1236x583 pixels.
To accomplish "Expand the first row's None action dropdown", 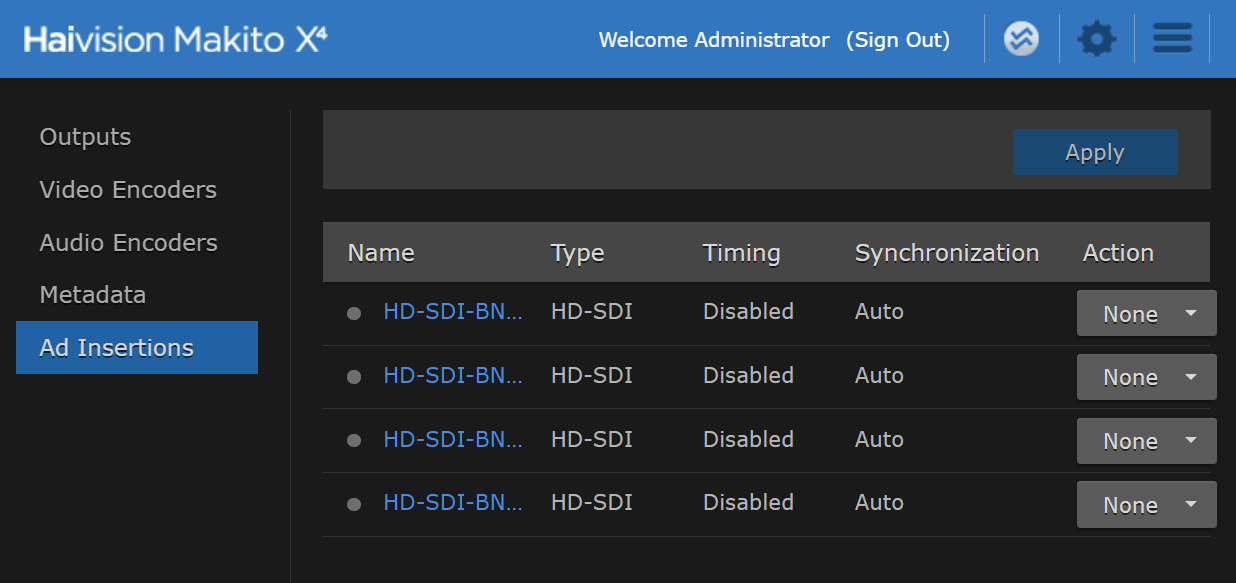I will click(1146, 314).
